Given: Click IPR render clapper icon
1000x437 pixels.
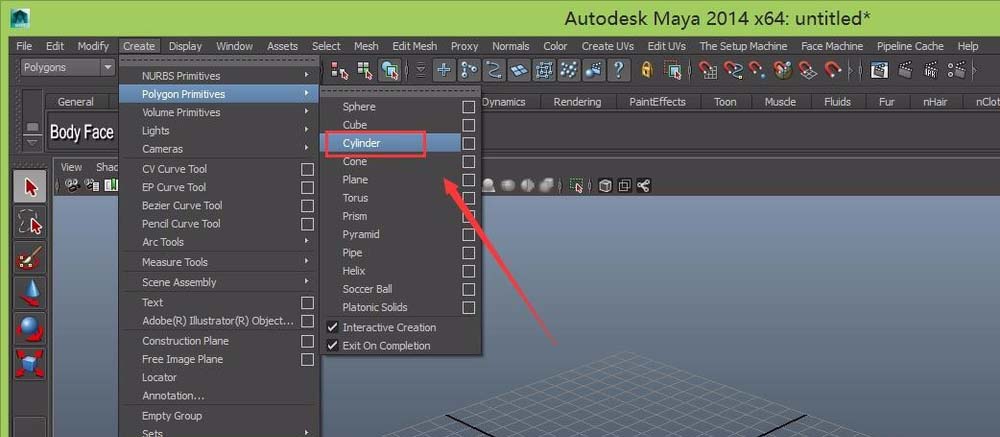Looking at the screenshot, I should click(x=930, y=70).
